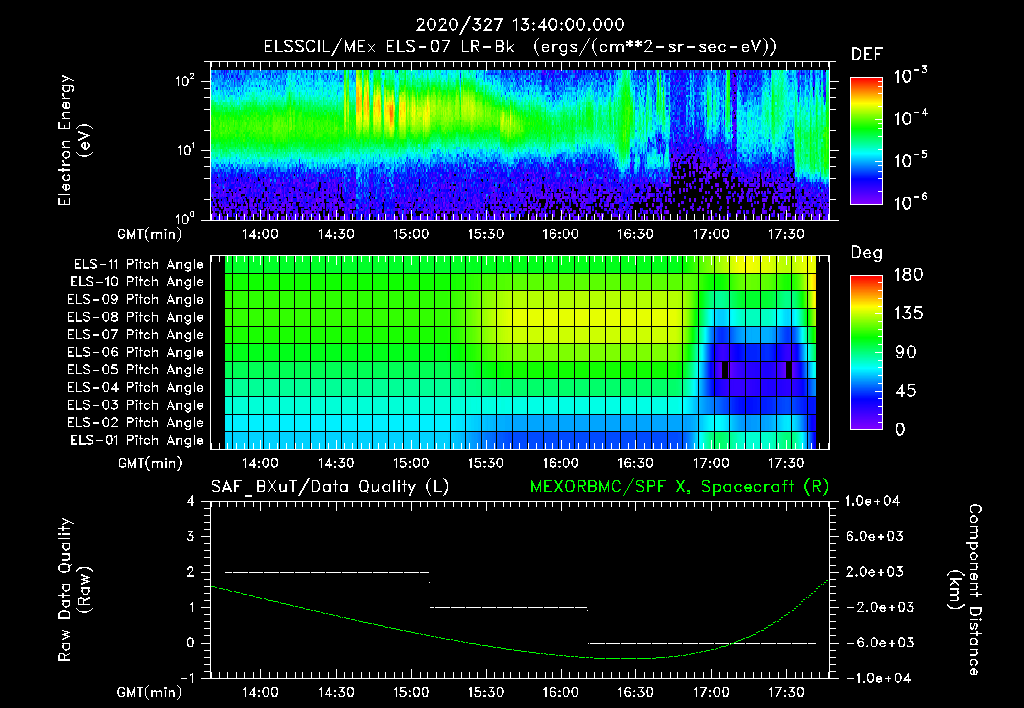The image size is (1024, 708).
Task: Click the ELS-08 Pitch Angle row label
Action: 136,317
